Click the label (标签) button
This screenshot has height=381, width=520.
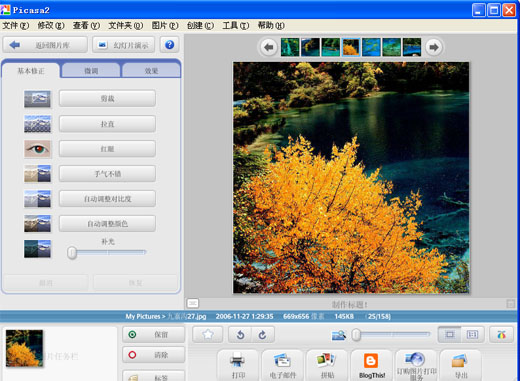click(x=153, y=376)
